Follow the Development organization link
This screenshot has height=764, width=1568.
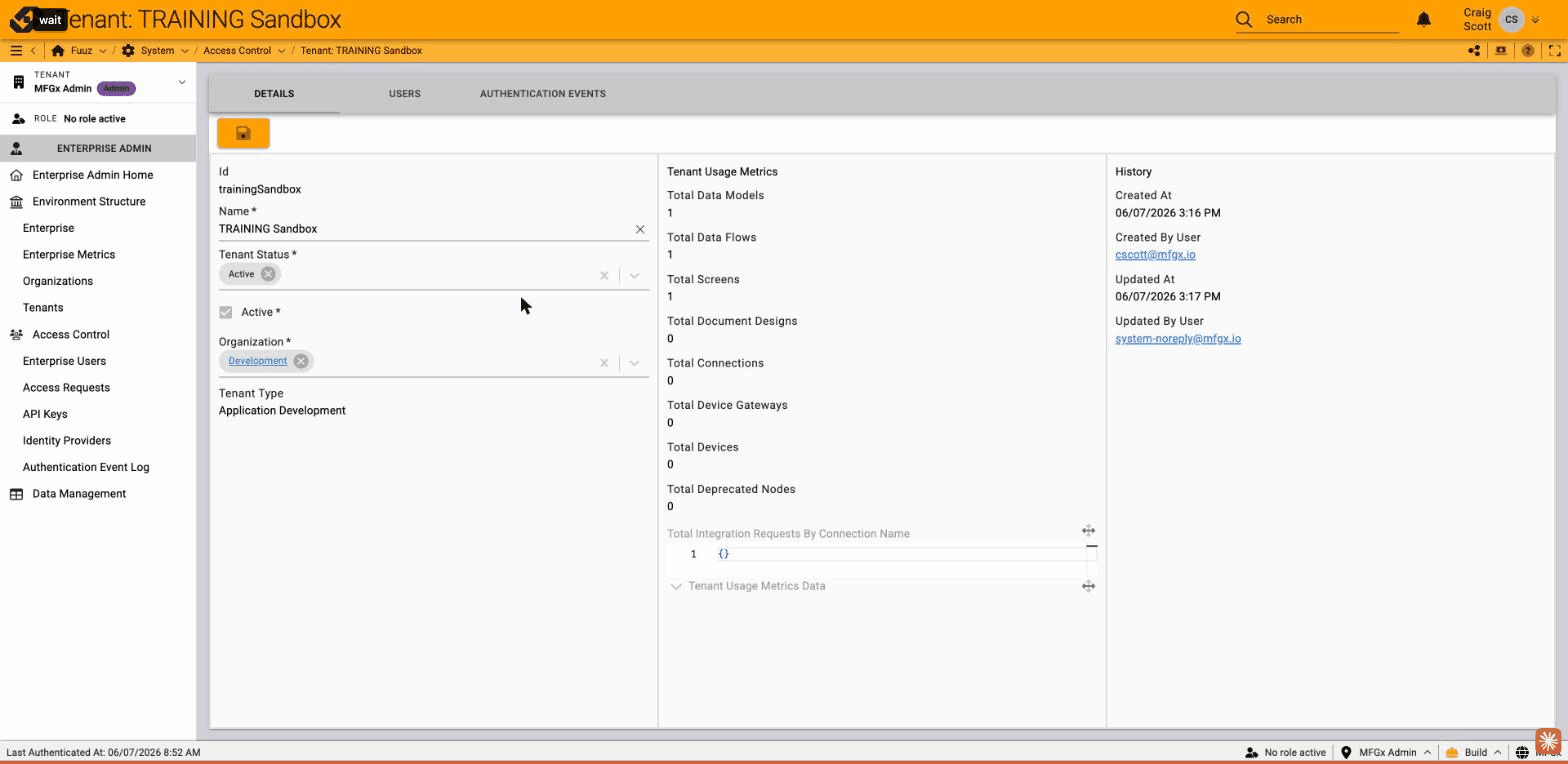pos(257,361)
